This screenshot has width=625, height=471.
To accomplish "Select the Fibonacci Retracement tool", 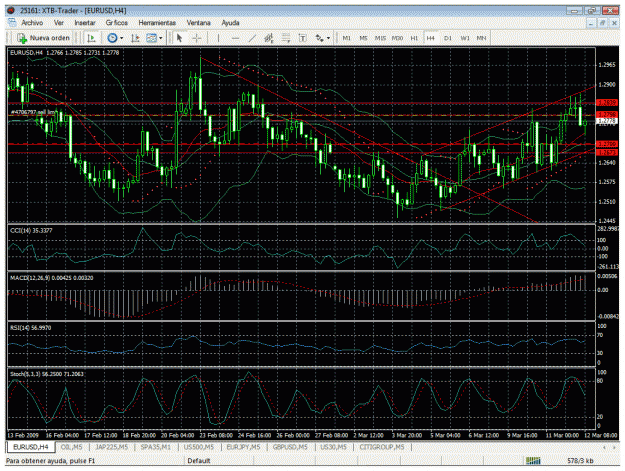I will coord(286,38).
